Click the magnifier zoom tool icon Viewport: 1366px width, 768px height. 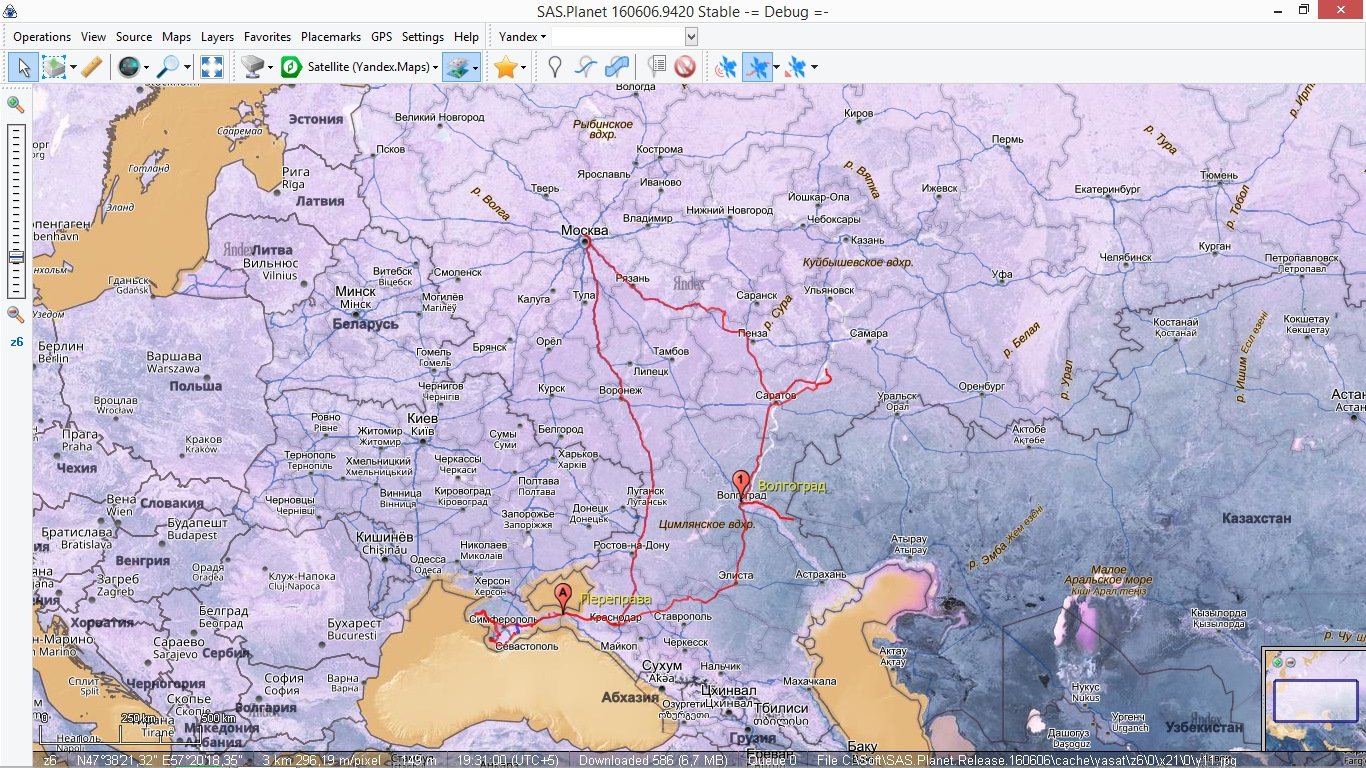point(168,67)
